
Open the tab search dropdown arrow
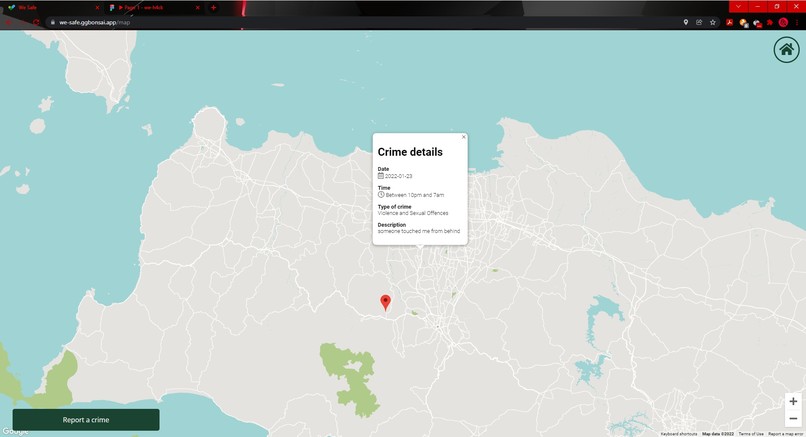738,6
